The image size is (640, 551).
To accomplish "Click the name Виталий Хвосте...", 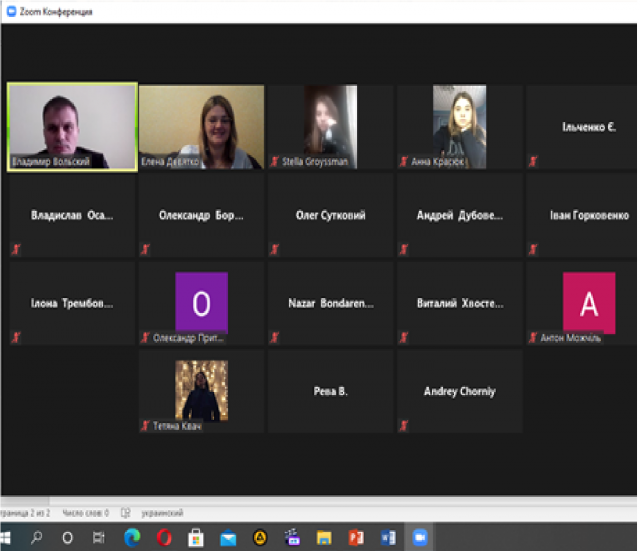I will [x=460, y=303].
